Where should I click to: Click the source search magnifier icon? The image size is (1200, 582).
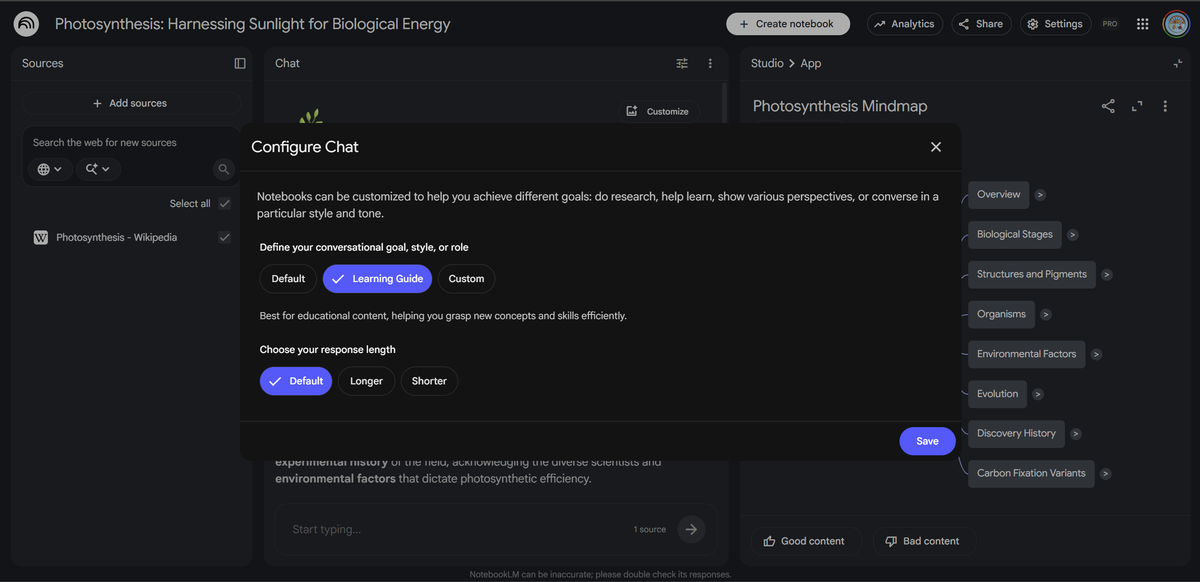224,169
